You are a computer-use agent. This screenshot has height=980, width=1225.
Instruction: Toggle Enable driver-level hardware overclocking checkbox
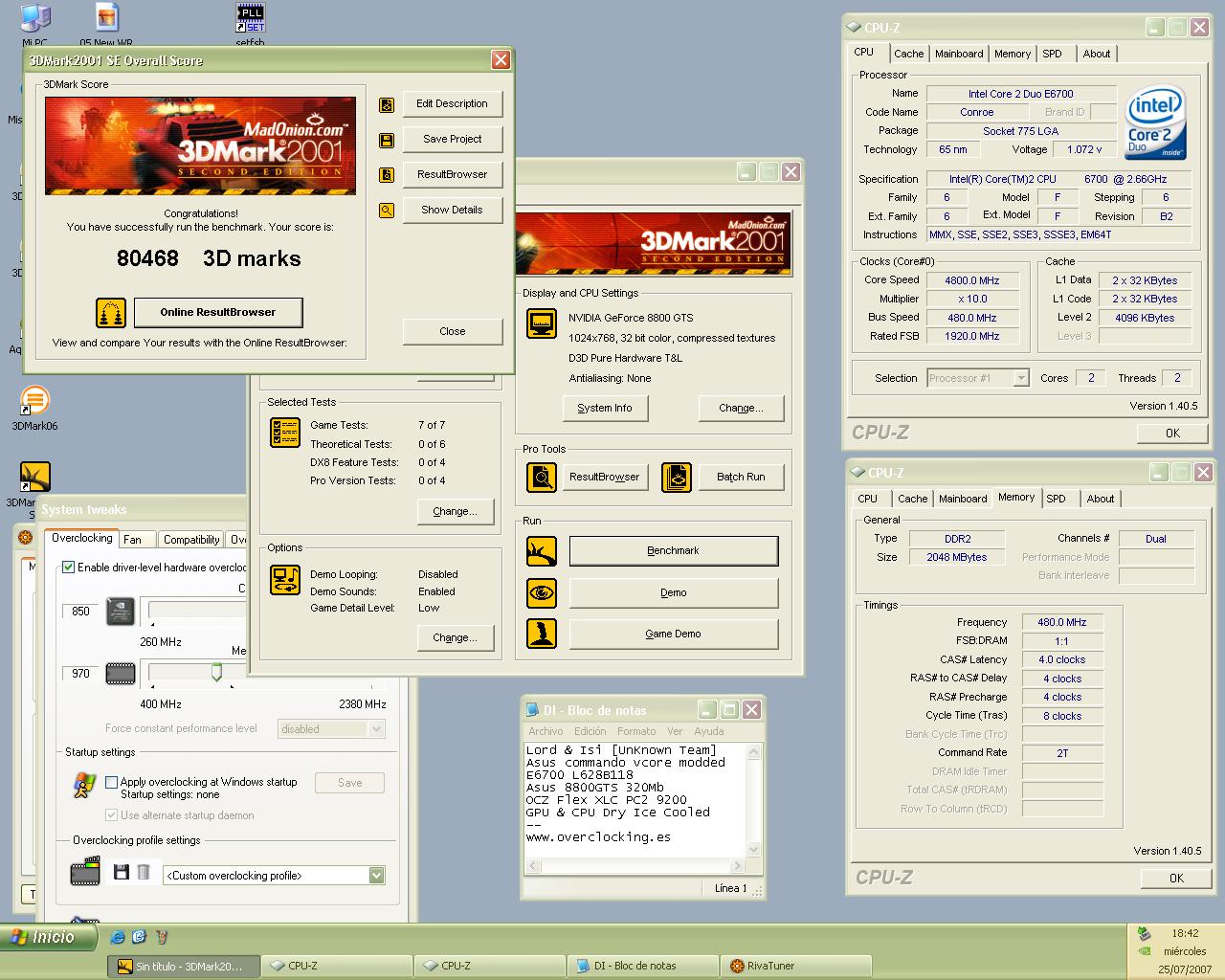[69, 568]
